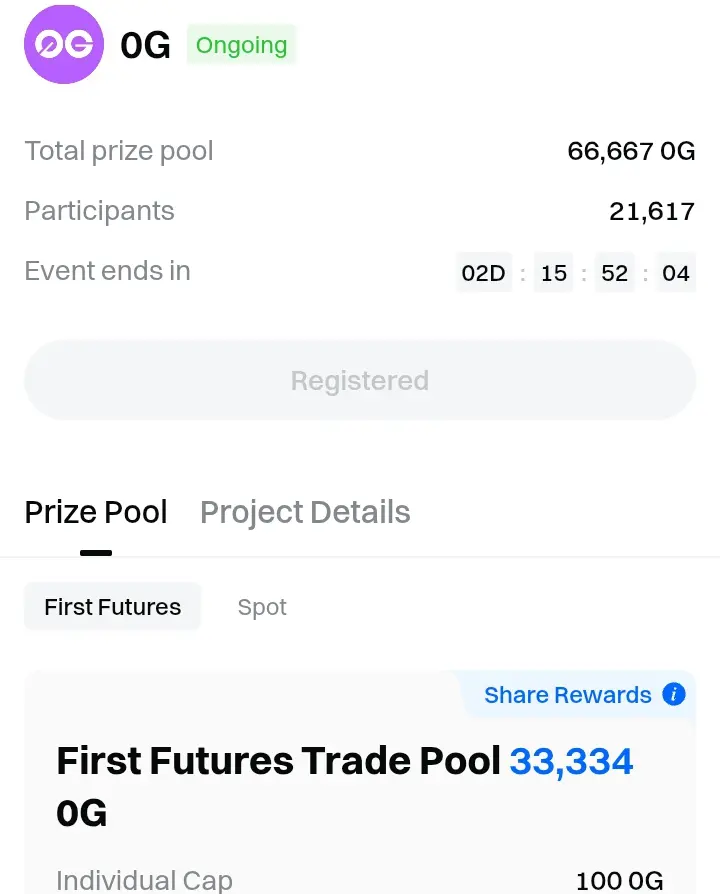Click the First Futures Trade Pool heading
Screen dimensions: 720x894
coord(278,762)
